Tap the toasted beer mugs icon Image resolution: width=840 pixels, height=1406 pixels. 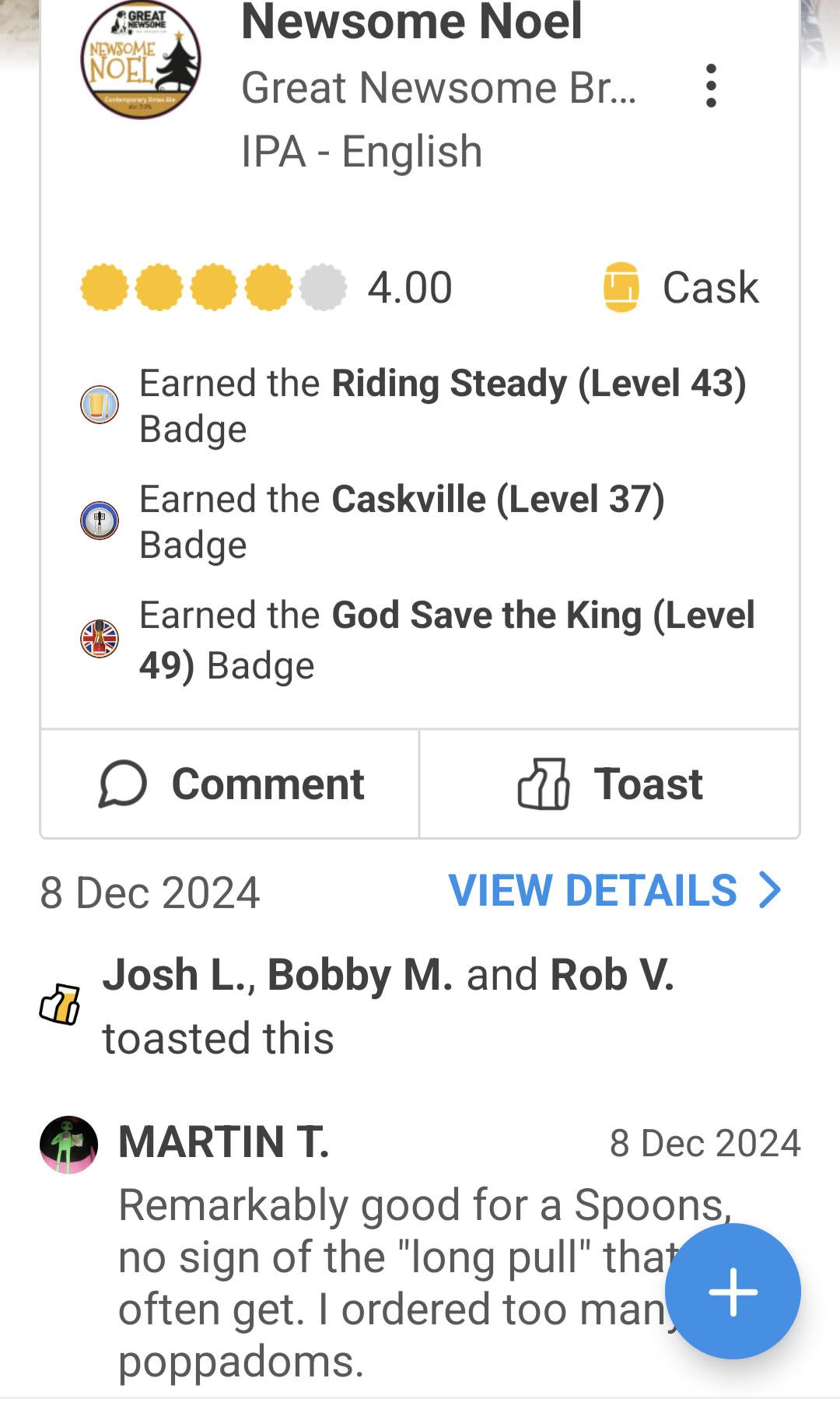tap(61, 1005)
